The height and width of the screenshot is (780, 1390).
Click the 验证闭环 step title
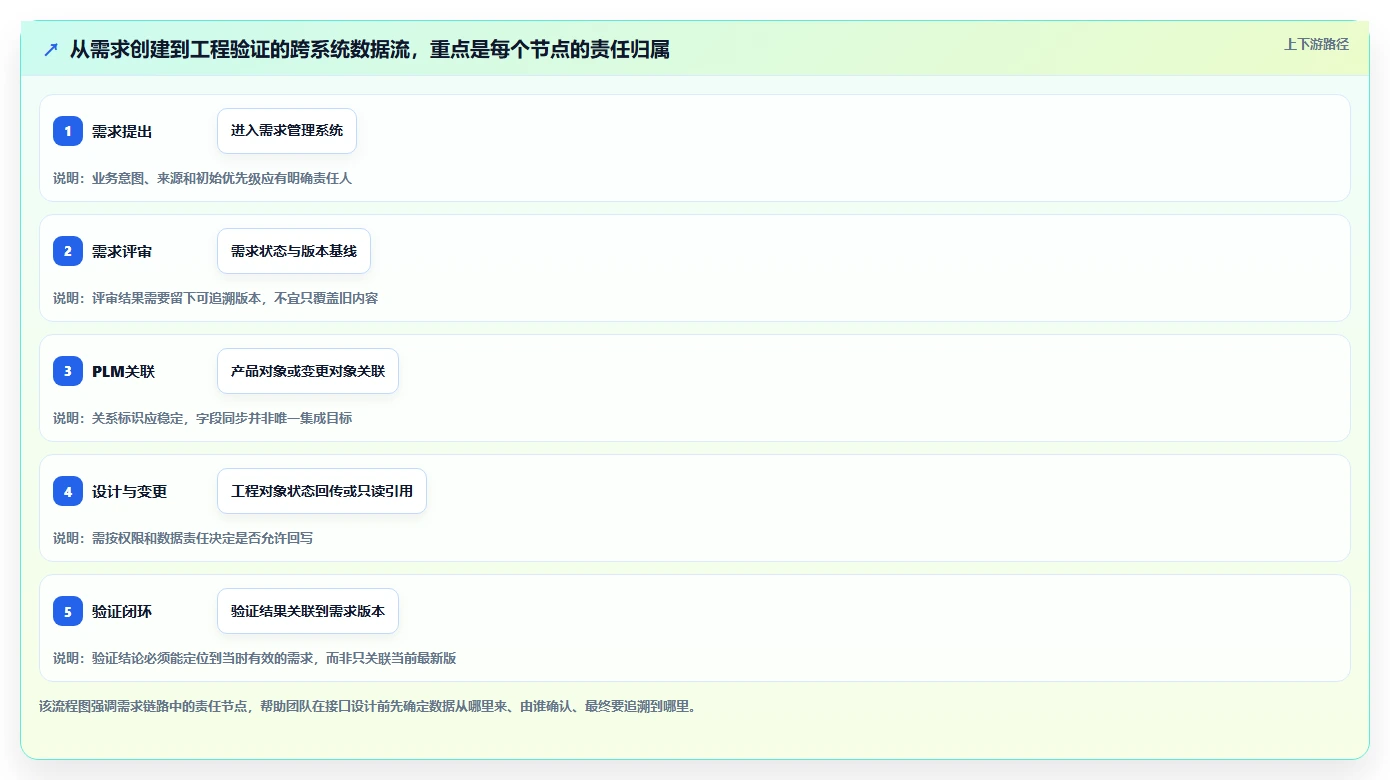(122, 611)
